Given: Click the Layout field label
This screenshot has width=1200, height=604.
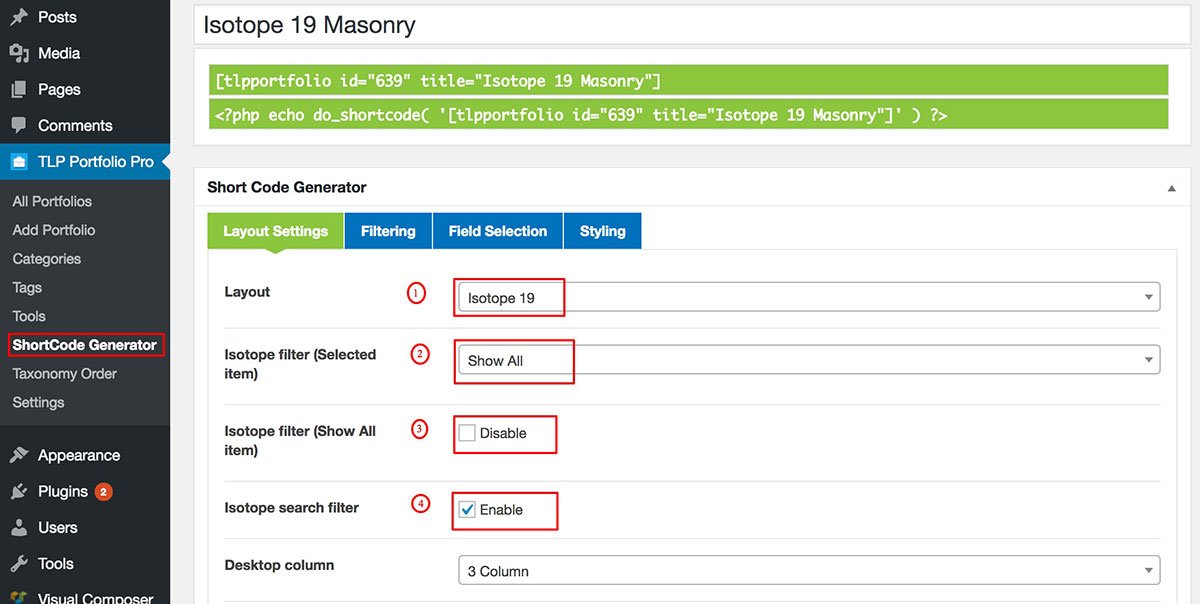Looking at the screenshot, I should (247, 292).
